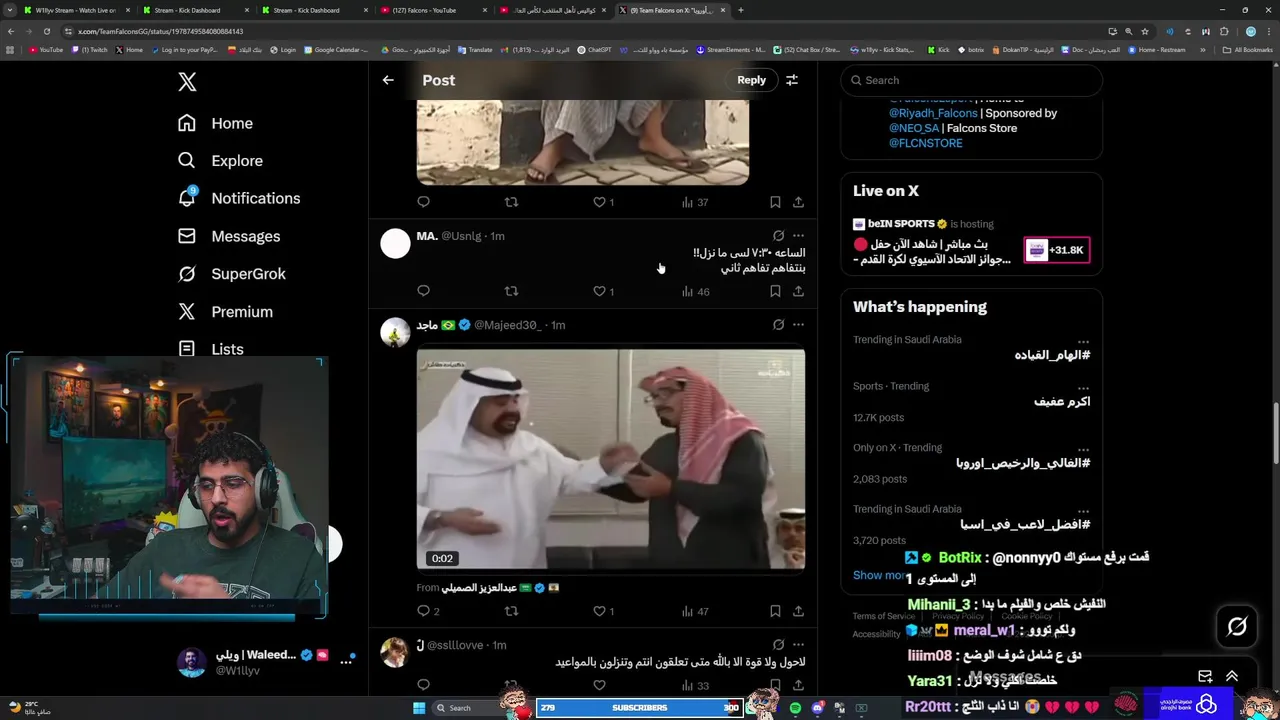Compose new message in Messages drawer
Viewport: 1280px width, 720px height.
pos(1205,677)
